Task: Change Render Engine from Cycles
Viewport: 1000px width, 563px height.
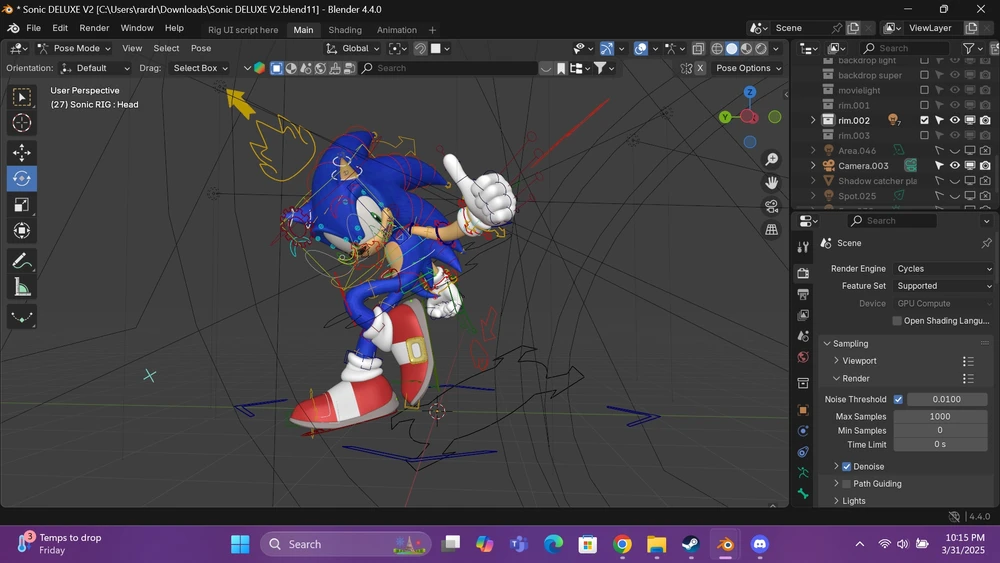Action: tap(943, 269)
